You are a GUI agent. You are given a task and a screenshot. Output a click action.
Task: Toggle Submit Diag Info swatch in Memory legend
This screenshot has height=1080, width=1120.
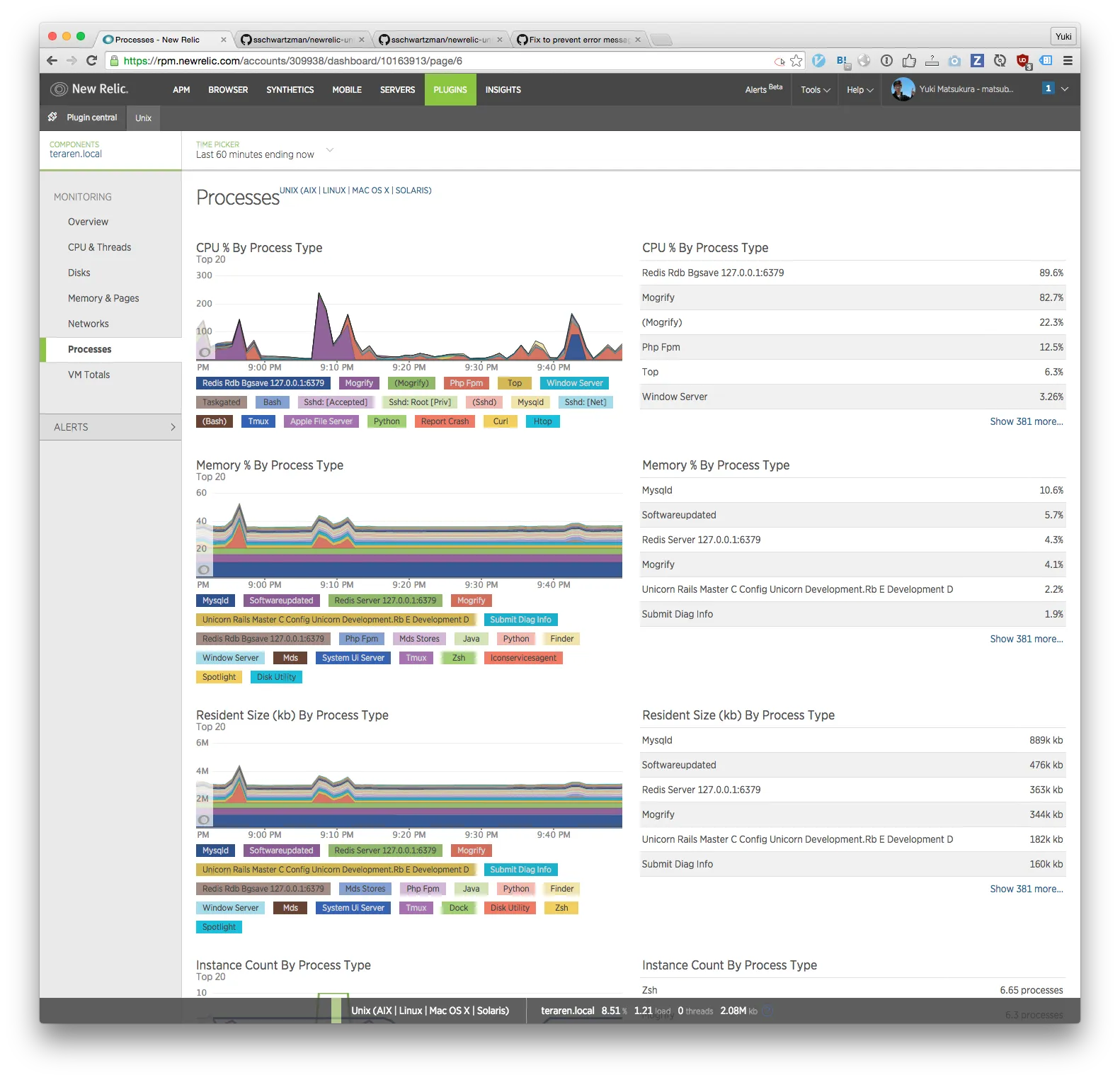point(520,620)
